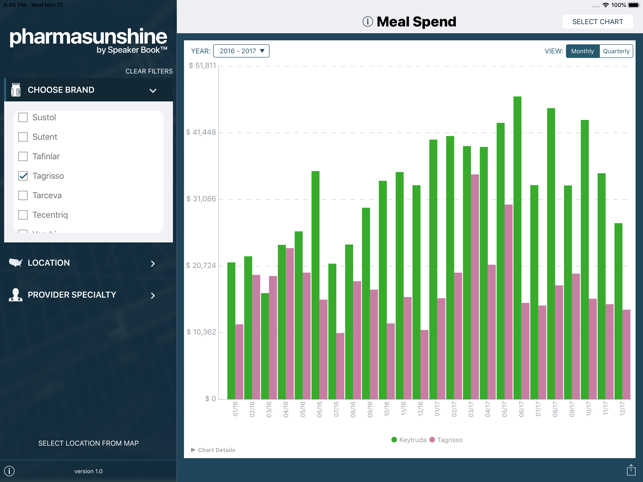
Task: Click the $ 51,811 y-axis value
Action: tap(202, 66)
